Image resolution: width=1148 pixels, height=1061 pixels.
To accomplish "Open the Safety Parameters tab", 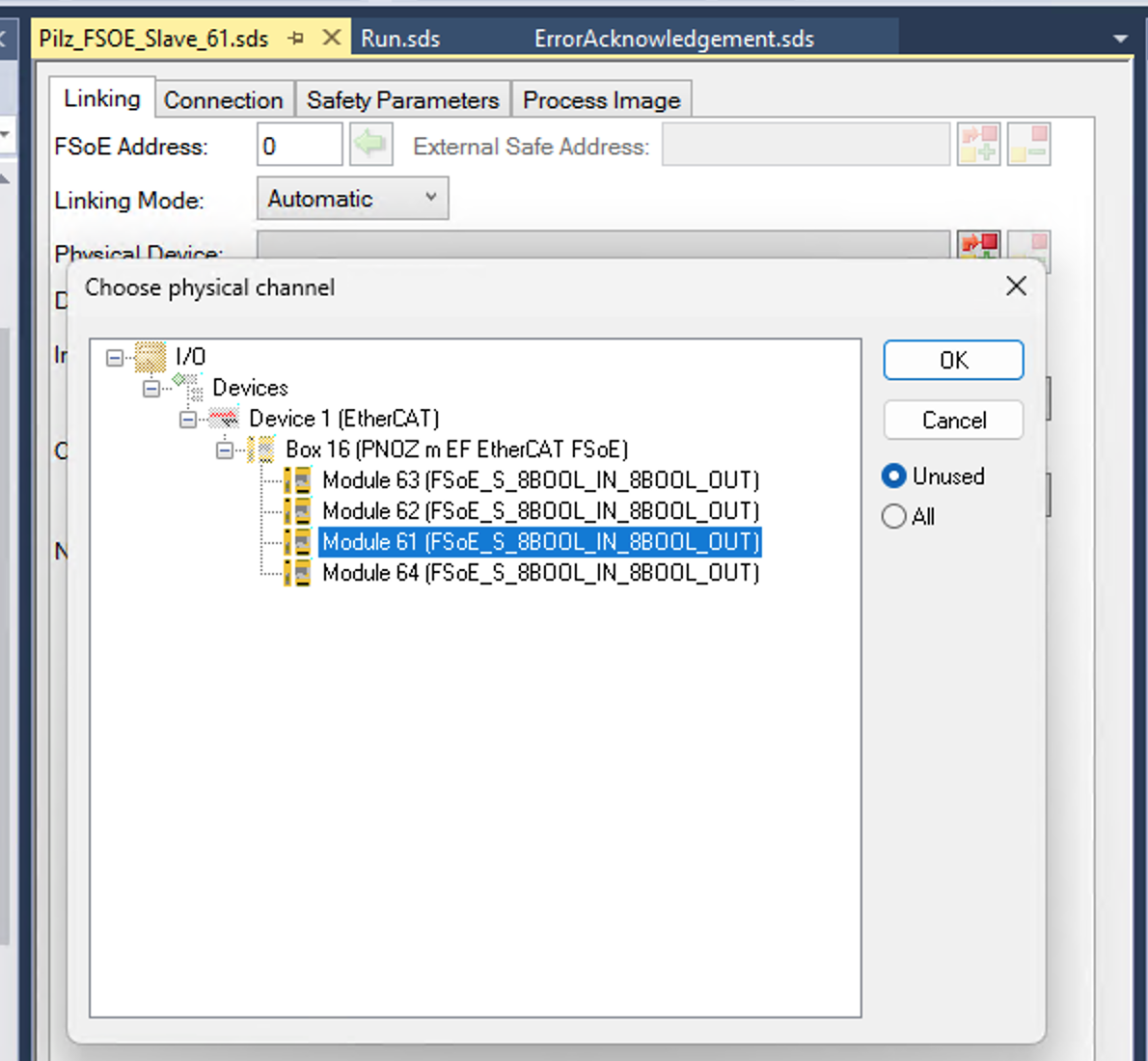I will (x=402, y=99).
